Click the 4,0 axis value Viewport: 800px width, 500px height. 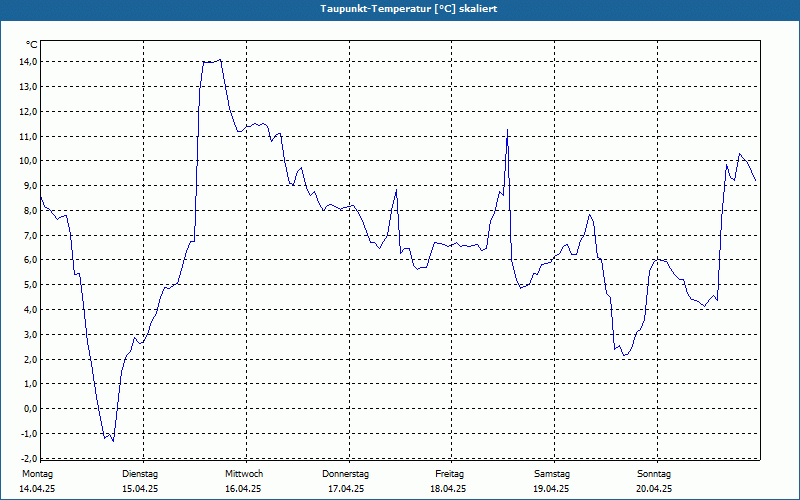point(30,310)
